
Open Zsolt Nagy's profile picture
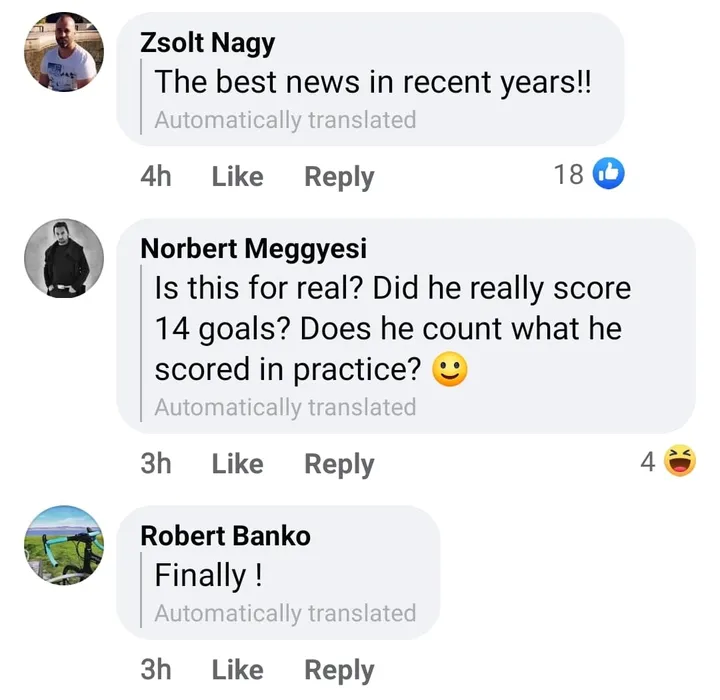coord(63,53)
